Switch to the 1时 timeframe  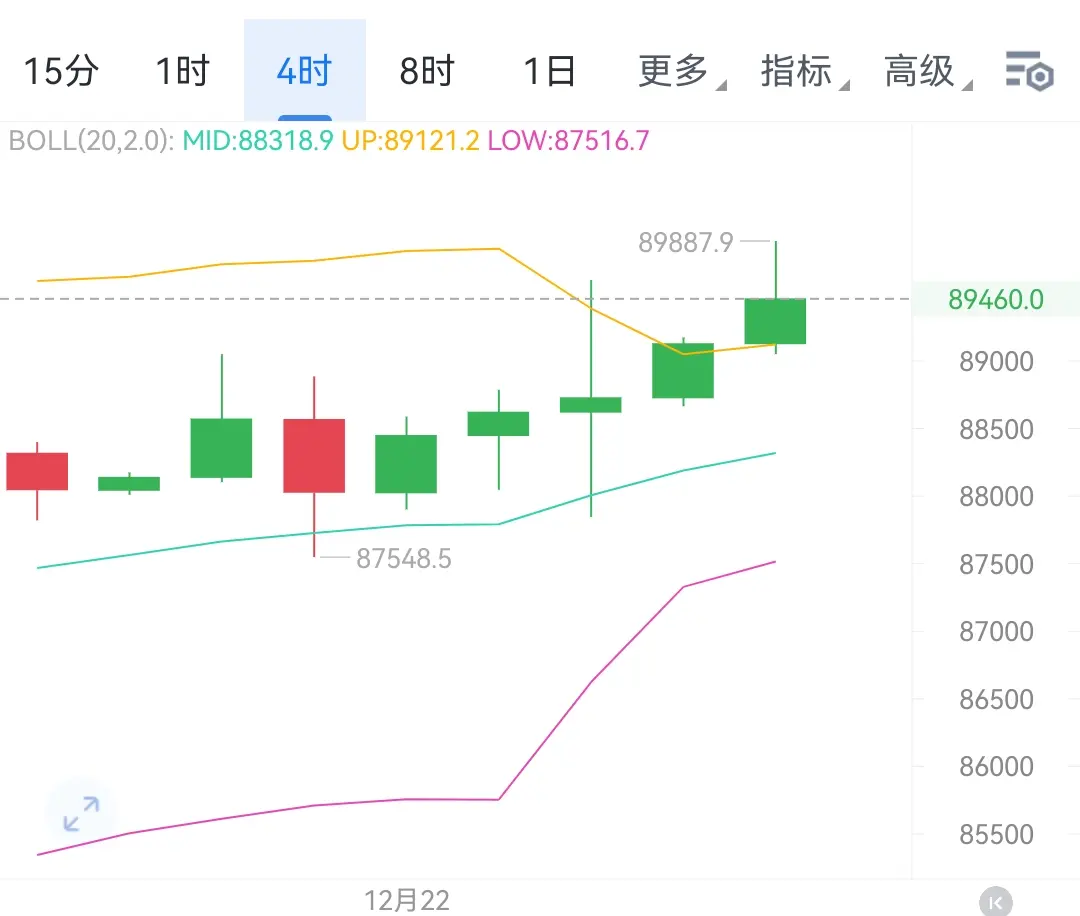(x=183, y=71)
